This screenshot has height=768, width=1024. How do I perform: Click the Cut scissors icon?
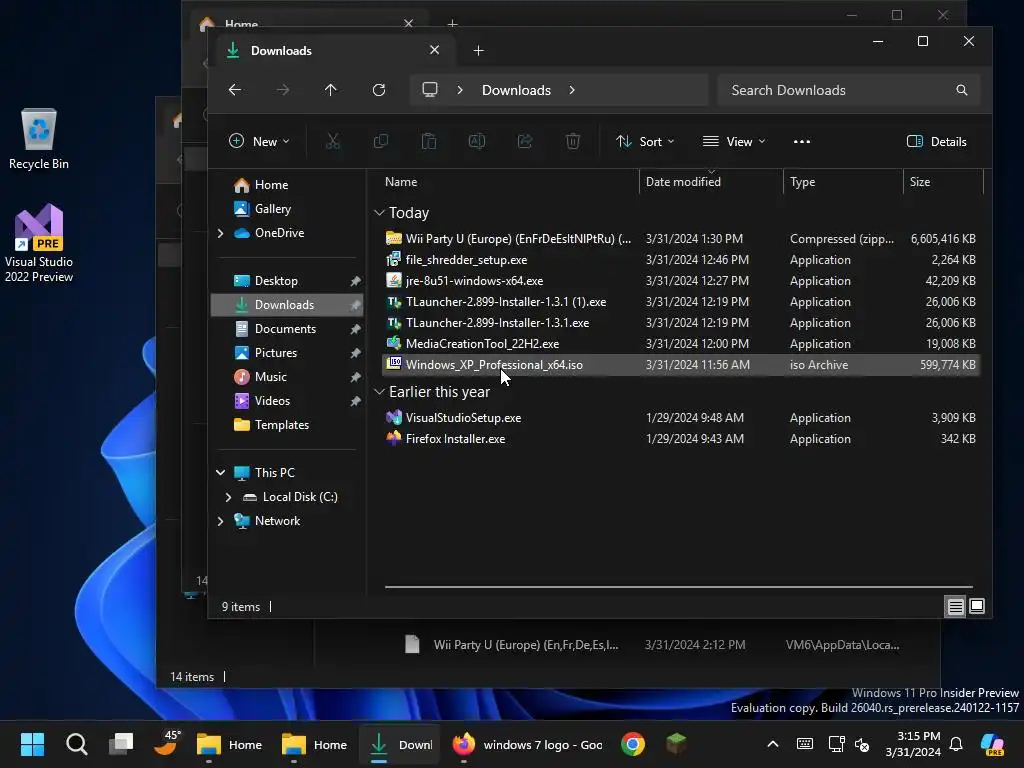[x=333, y=141]
